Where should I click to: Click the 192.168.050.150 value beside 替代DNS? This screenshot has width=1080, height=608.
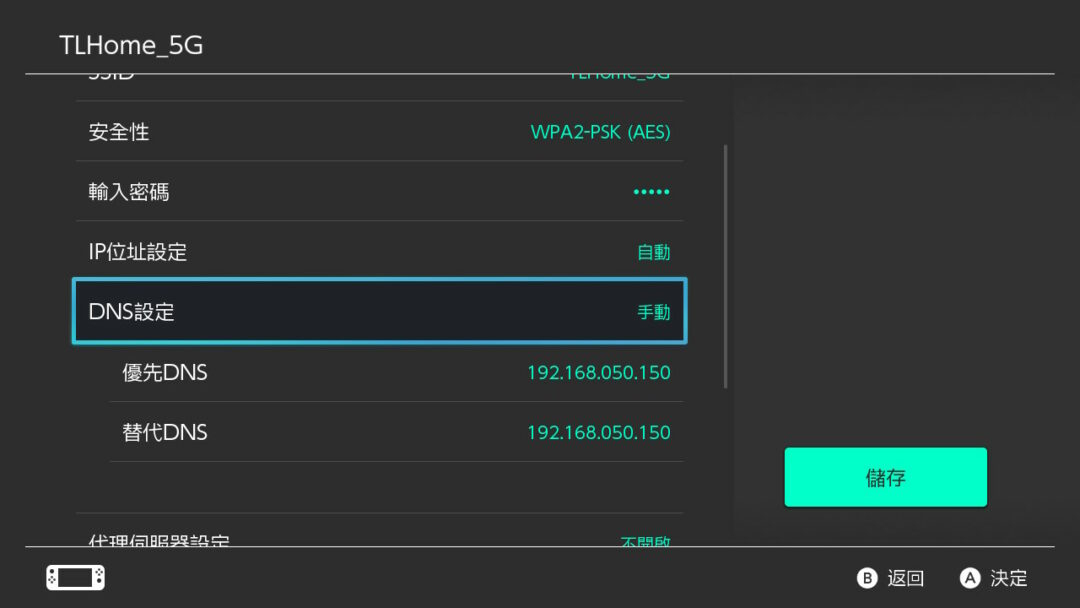pos(599,432)
